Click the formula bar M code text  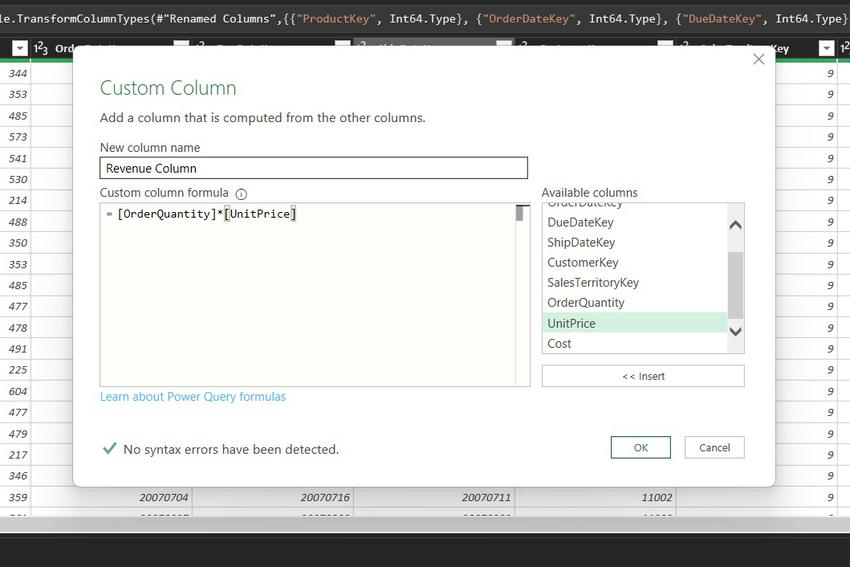(425, 18)
